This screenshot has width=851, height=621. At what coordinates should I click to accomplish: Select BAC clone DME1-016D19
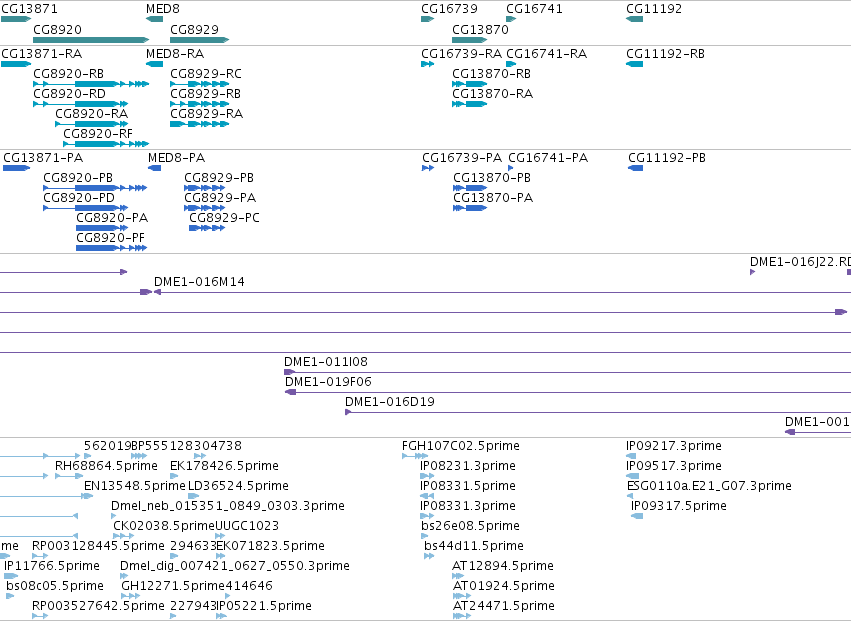[390, 402]
